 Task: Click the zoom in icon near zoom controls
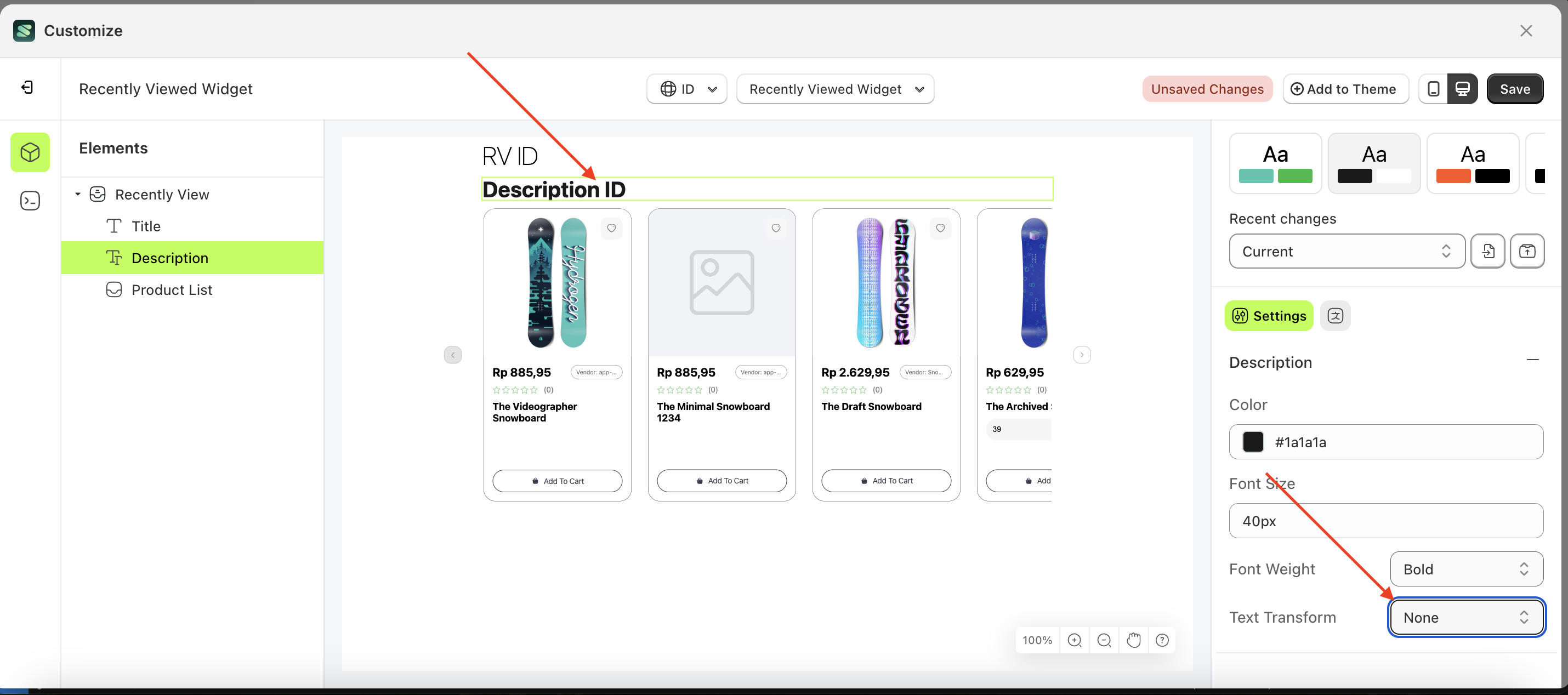[1075, 640]
